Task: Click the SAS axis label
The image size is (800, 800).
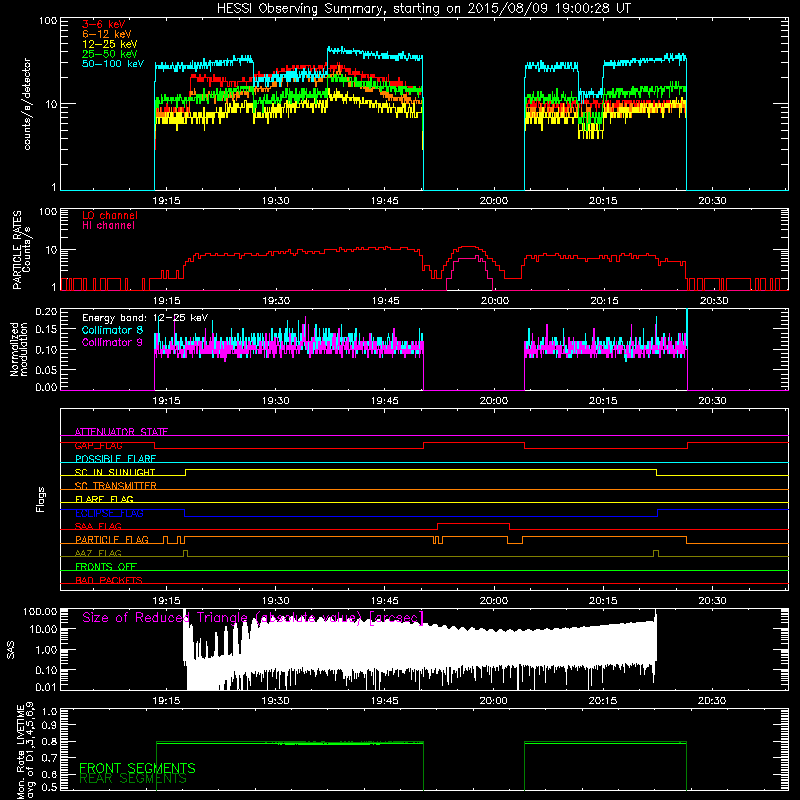Action: point(11,650)
